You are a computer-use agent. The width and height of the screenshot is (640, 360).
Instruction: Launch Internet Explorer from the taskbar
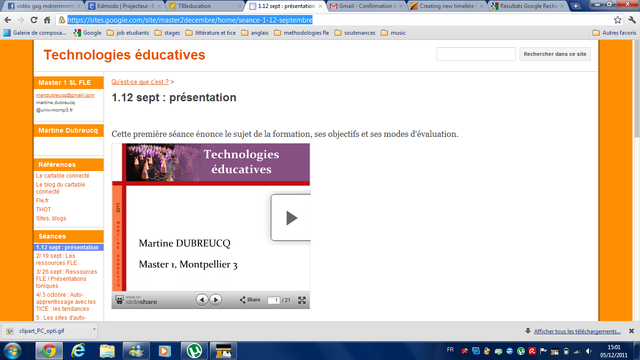78,351
